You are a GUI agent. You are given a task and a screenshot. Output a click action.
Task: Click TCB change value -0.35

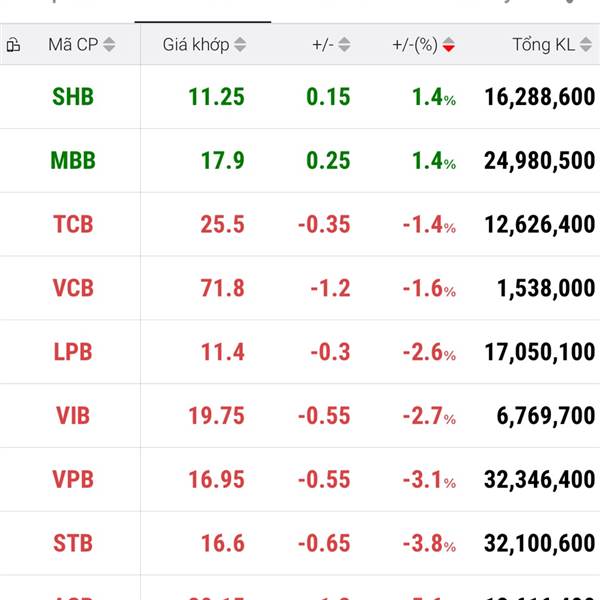point(324,224)
